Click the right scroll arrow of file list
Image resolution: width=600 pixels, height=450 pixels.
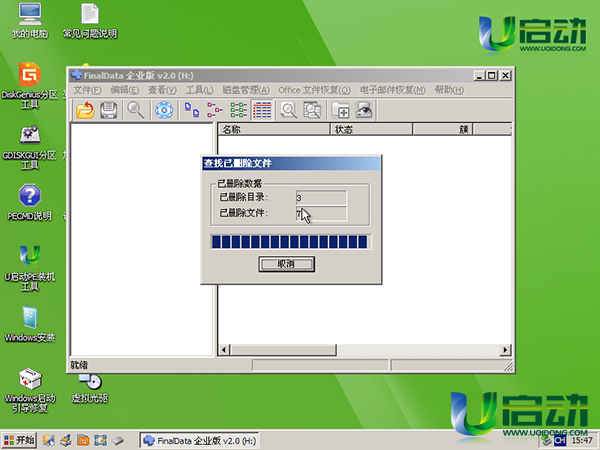[505, 350]
